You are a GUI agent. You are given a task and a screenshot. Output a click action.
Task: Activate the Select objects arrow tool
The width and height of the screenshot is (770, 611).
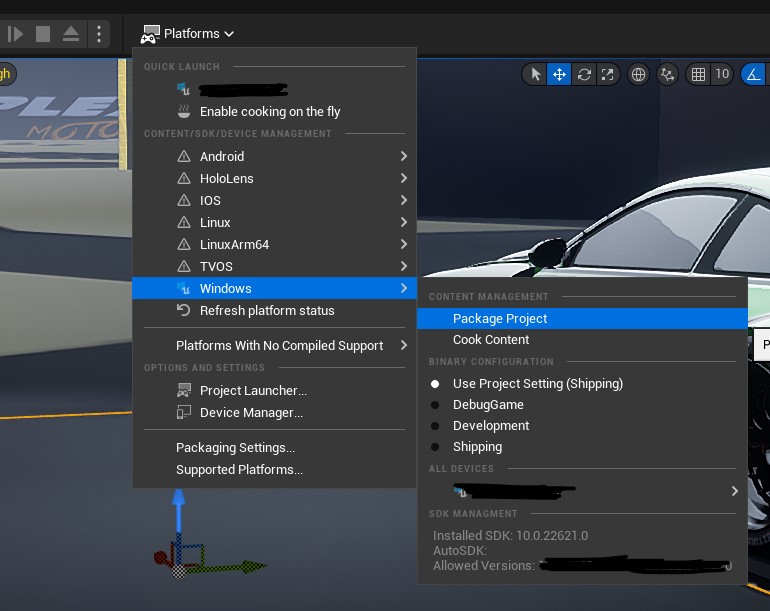[x=535, y=74]
